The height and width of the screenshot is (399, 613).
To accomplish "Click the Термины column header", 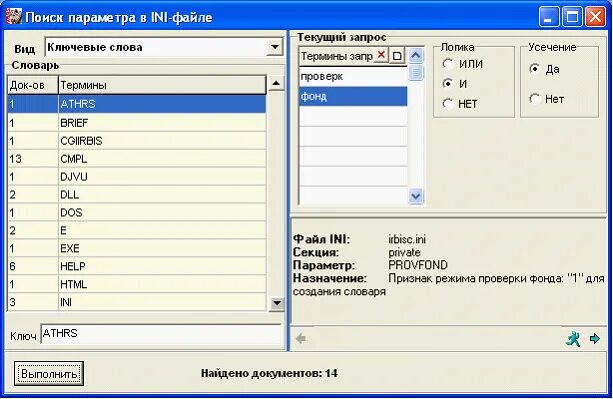I will 162,85.
